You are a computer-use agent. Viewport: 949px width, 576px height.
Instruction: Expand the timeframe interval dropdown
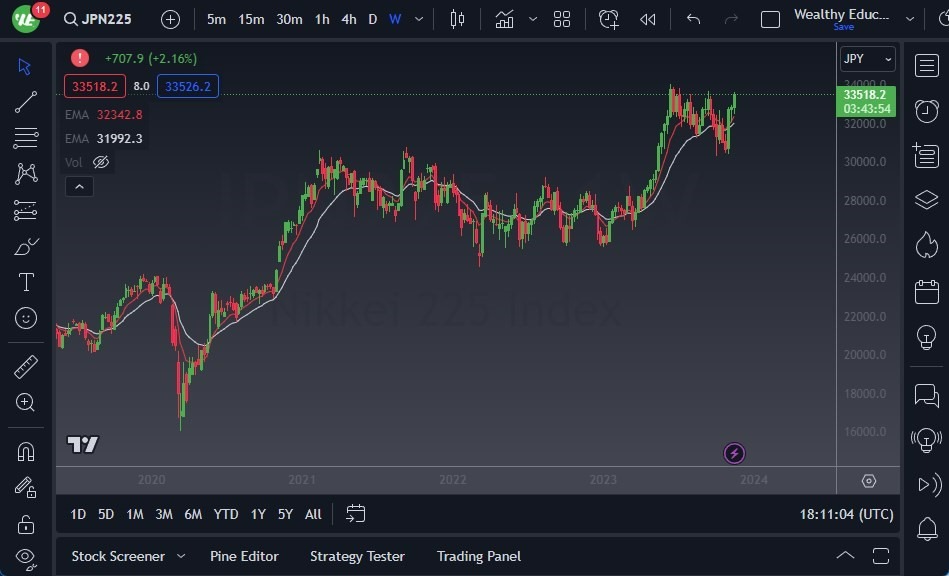[x=417, y=18]
